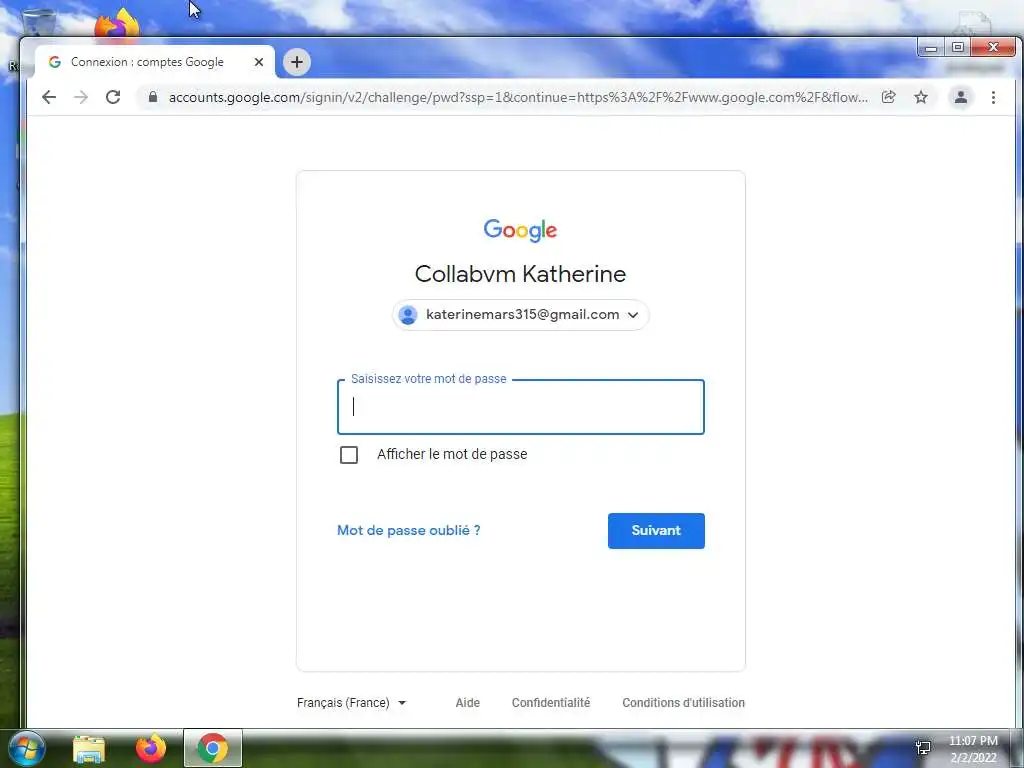Open the Chrome profile avatar button

[961, 97]
